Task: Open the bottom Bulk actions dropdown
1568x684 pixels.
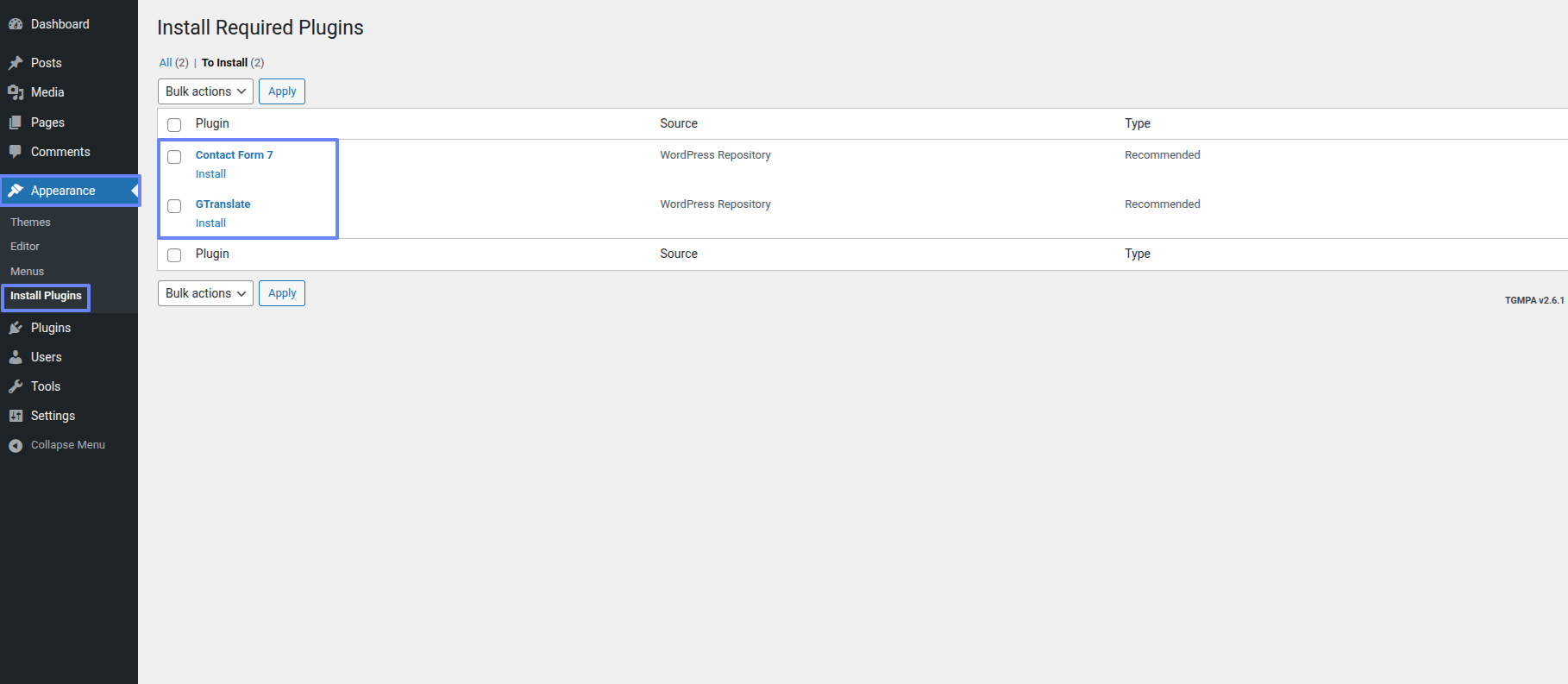Action: [205, 293]
